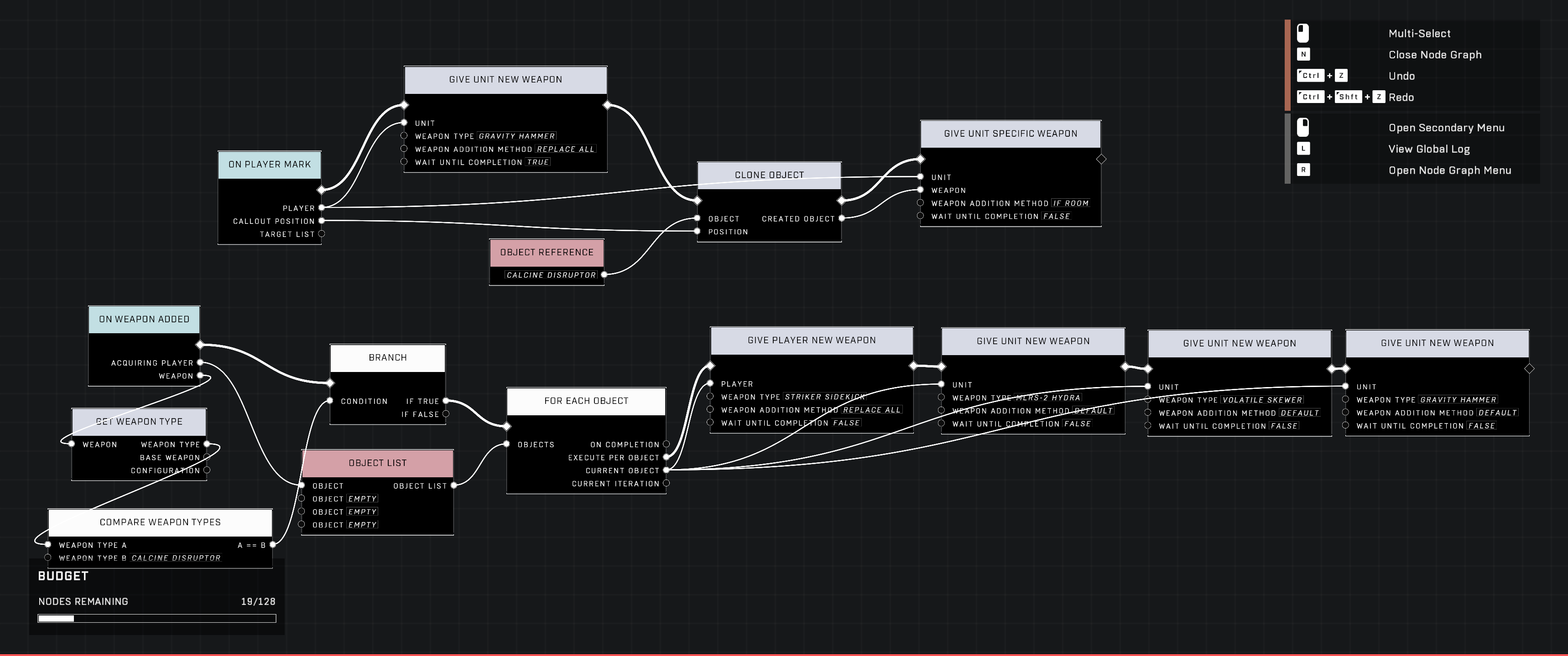Click the Target List output pin
The height and width of the screenshot is (656, 1568).
321,233
